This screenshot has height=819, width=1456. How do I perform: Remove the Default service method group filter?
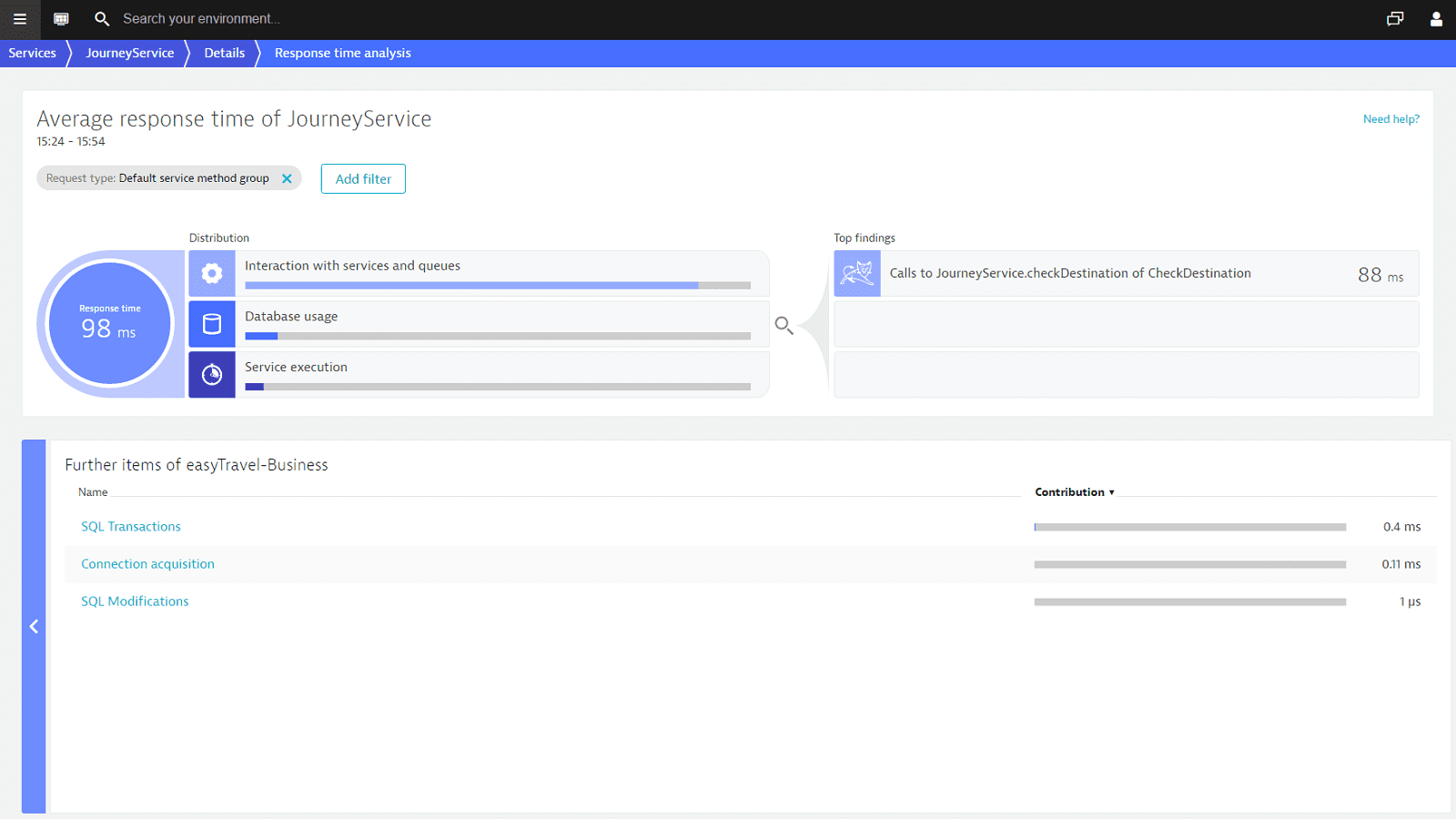tap(287, 178)
